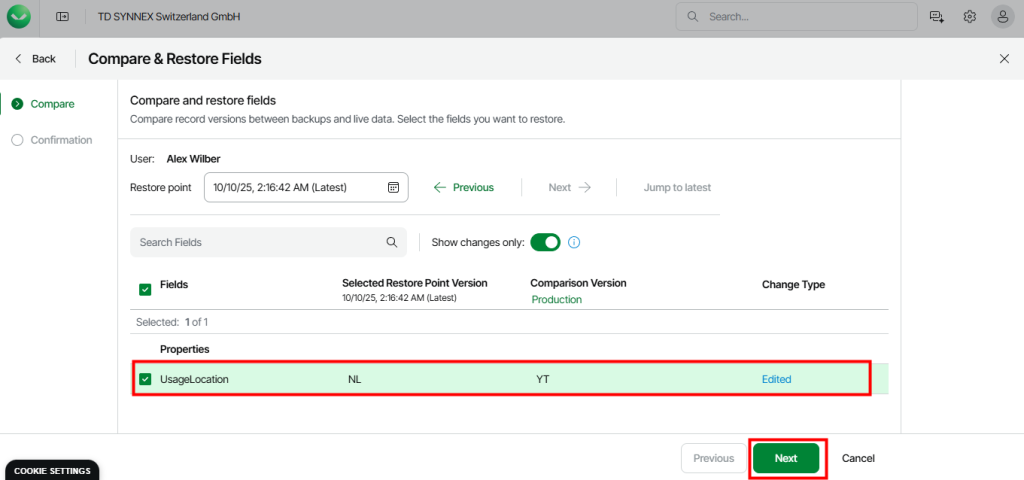Click the Veeam logo icon
This screenshot has width=1024, height=480.
pos(19,17)
